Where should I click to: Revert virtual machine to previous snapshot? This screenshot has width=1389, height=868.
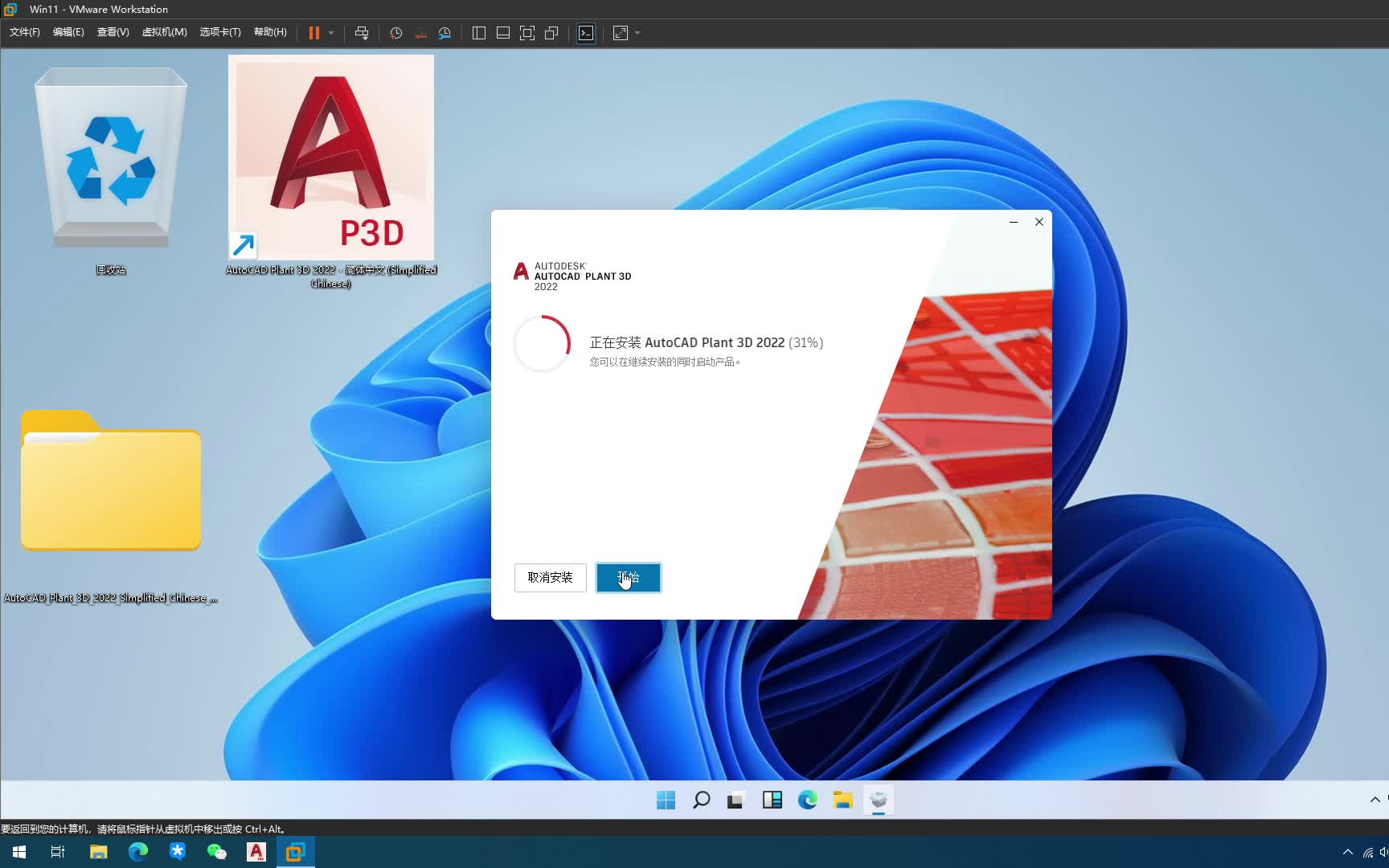tap(420, 33)
